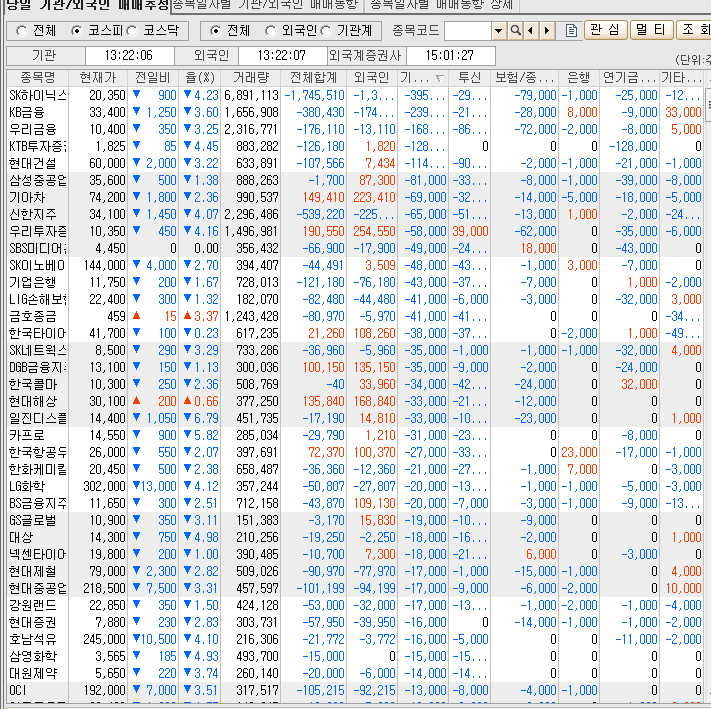Sort by the 전일비 column header
Viewport: 711px width, 709px height.
152,78
